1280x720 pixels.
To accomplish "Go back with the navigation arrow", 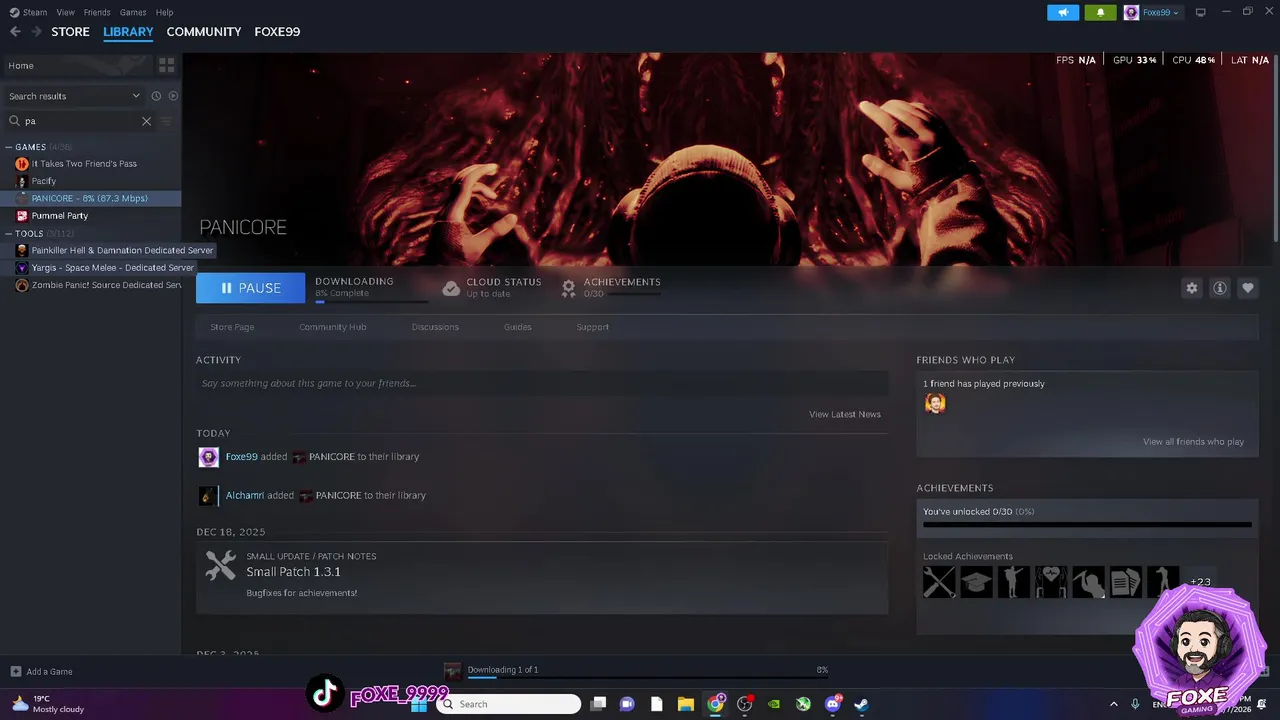I will (x=15, y=32).
